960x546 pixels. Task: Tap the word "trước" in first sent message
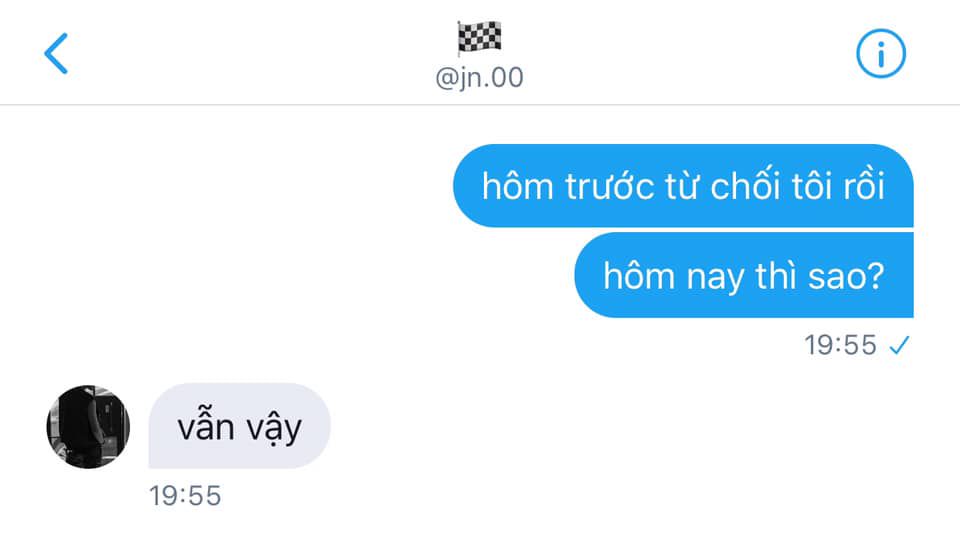(609, 186)
